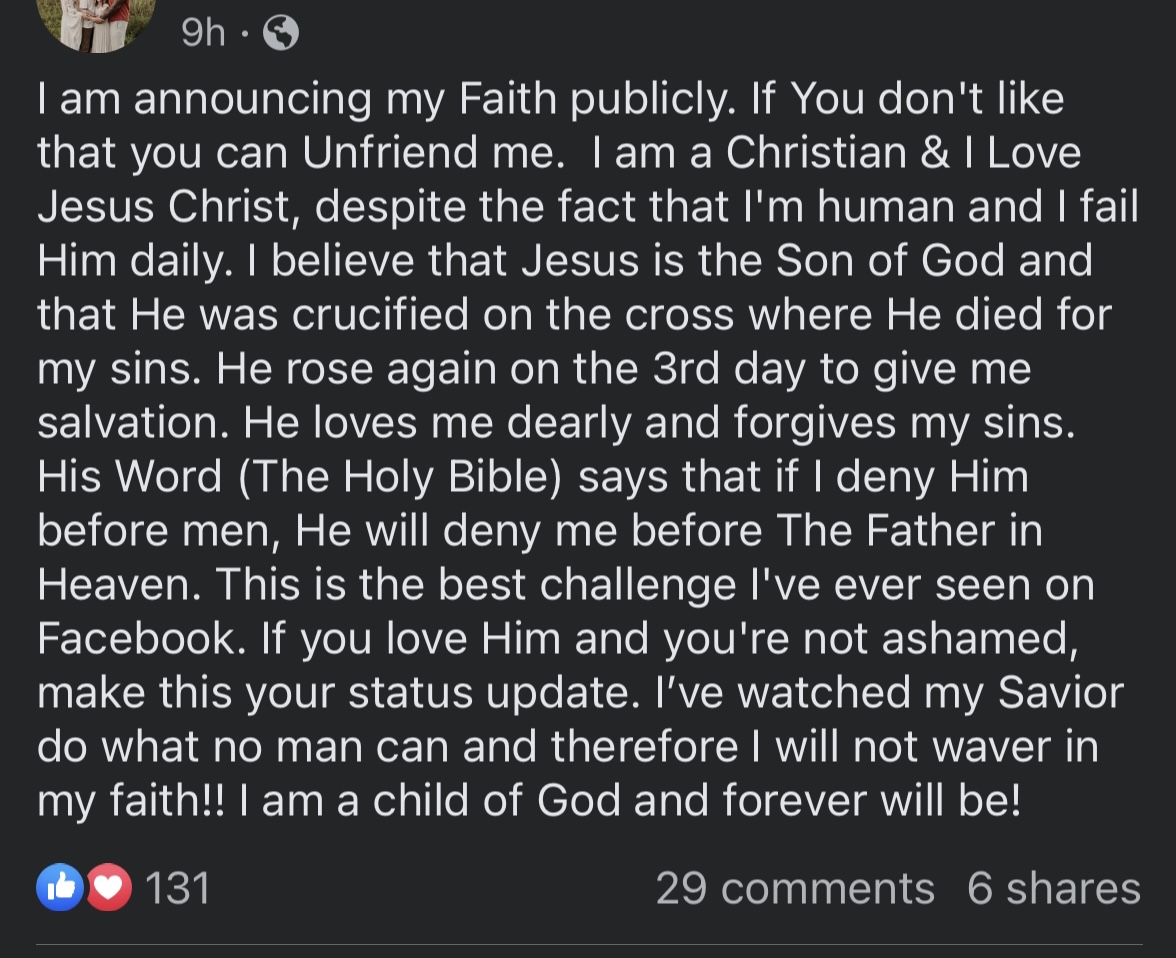Click the blue thumbs-up reaction icon

pos(60,887)
